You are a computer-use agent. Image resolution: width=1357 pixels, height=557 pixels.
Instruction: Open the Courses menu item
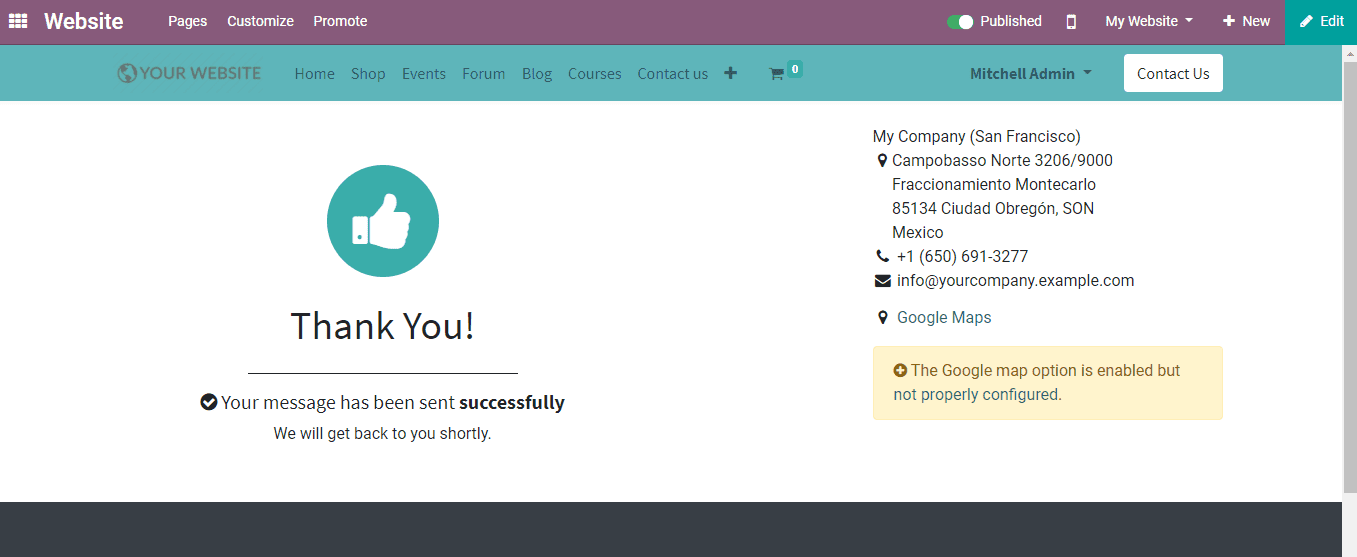pos(595,73)
